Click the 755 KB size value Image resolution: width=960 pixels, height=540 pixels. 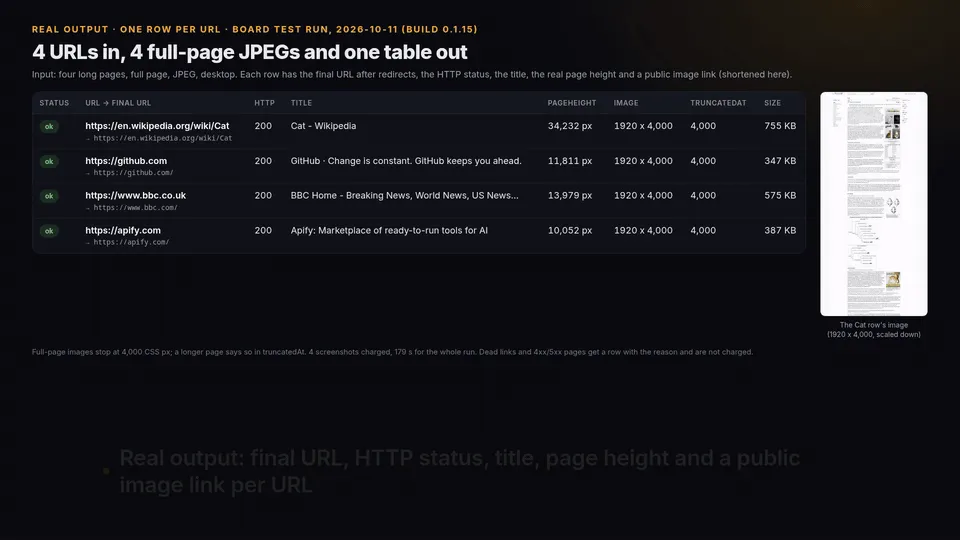tap(780, 126)
